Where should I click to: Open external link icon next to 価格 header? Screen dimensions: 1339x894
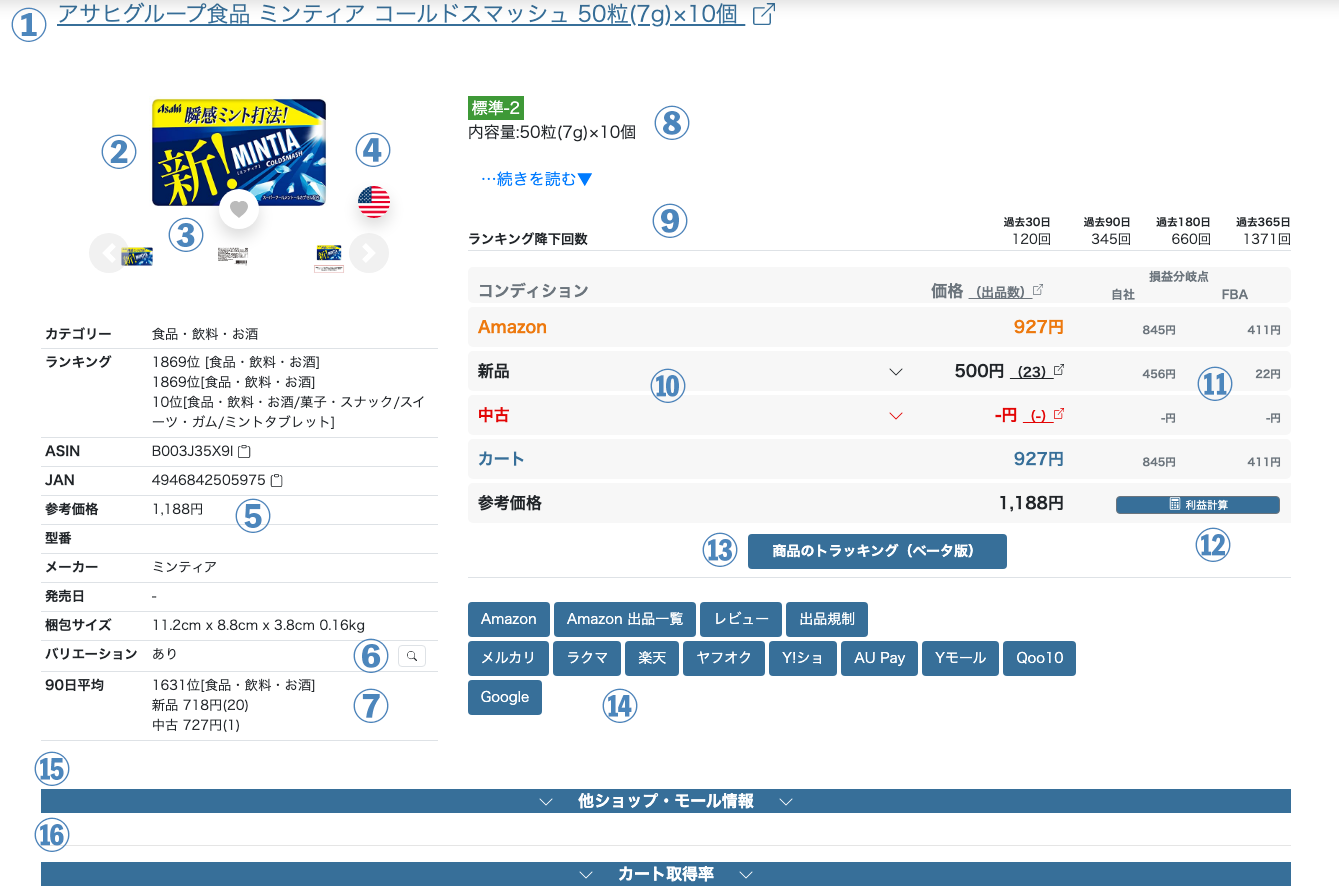[1038, 290]
